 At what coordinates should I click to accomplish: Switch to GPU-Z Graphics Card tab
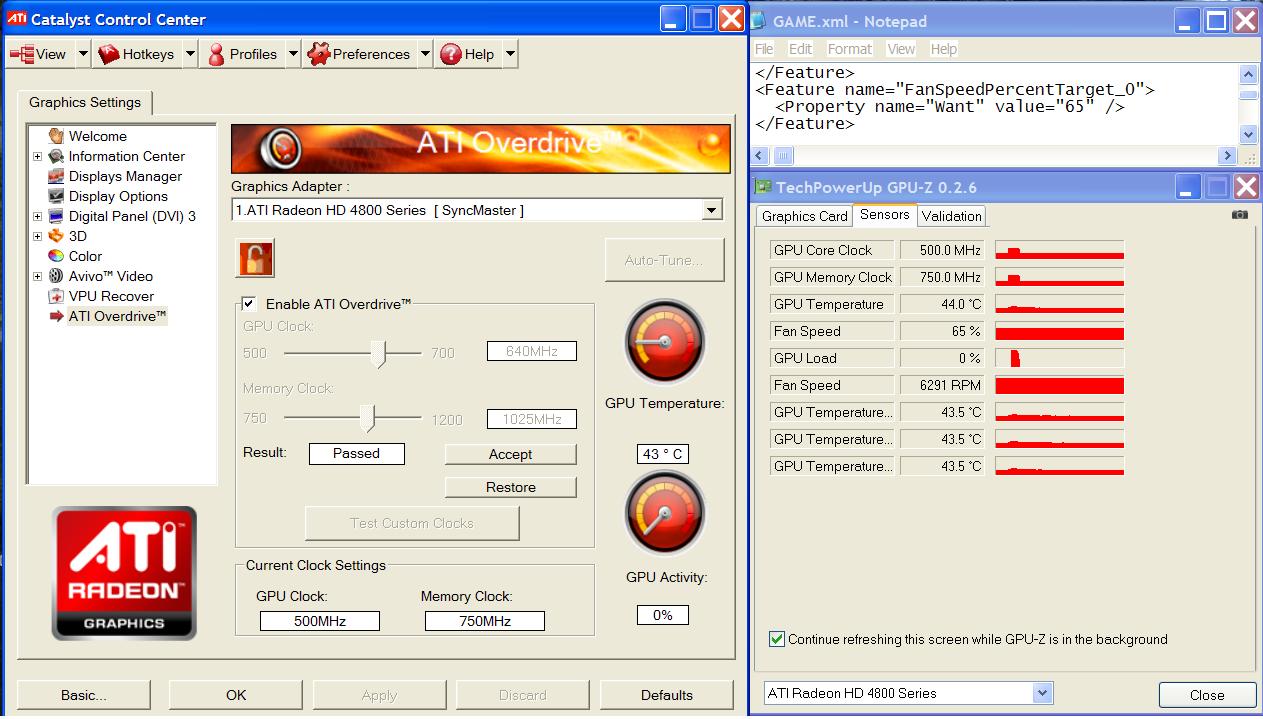coord(804,216)
